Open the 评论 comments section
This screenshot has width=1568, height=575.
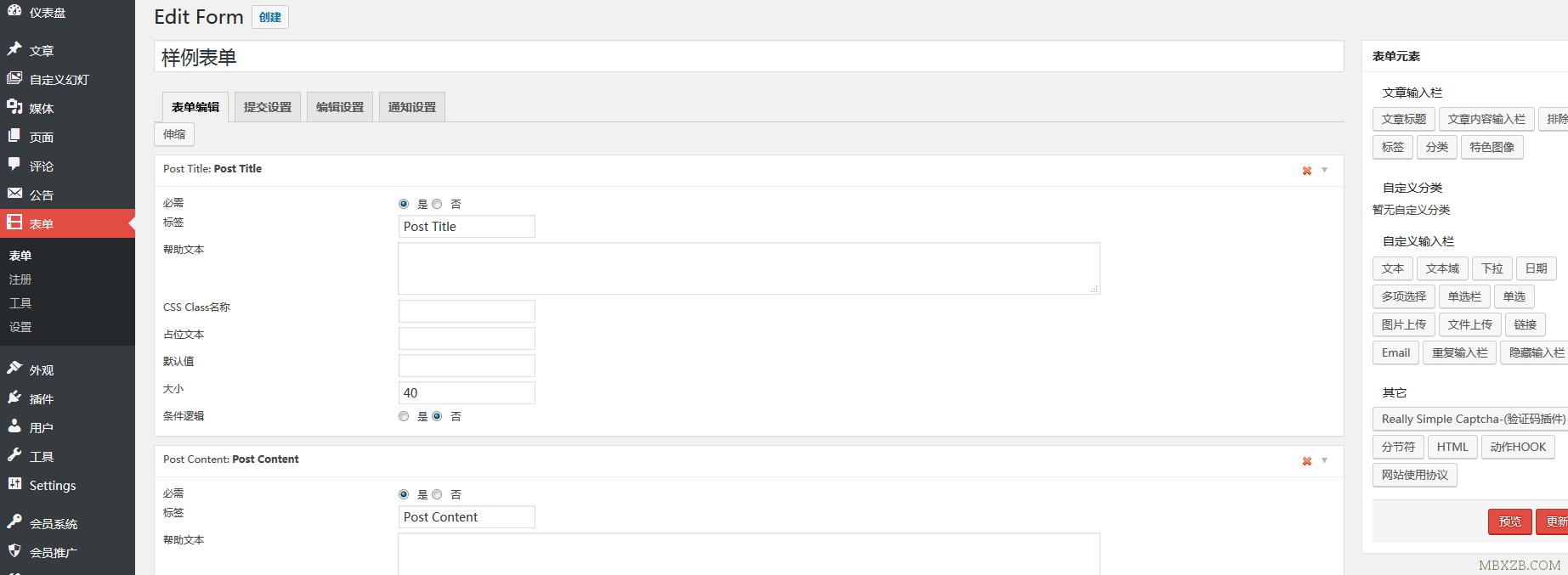pyautogui.click(x=40, y=166)
